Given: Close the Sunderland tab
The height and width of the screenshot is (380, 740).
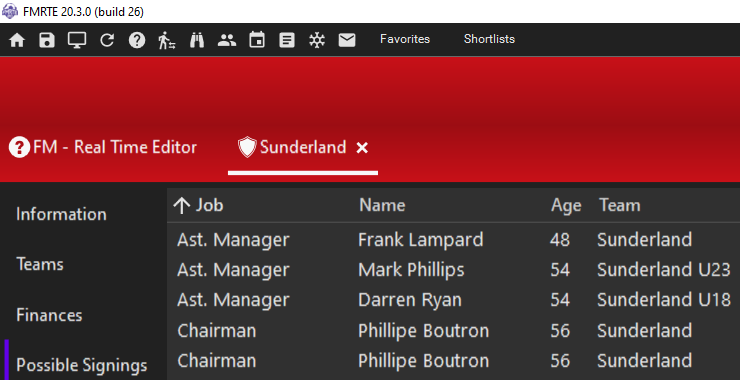Looking at the screenshot, I should click(x=362, y=148).
